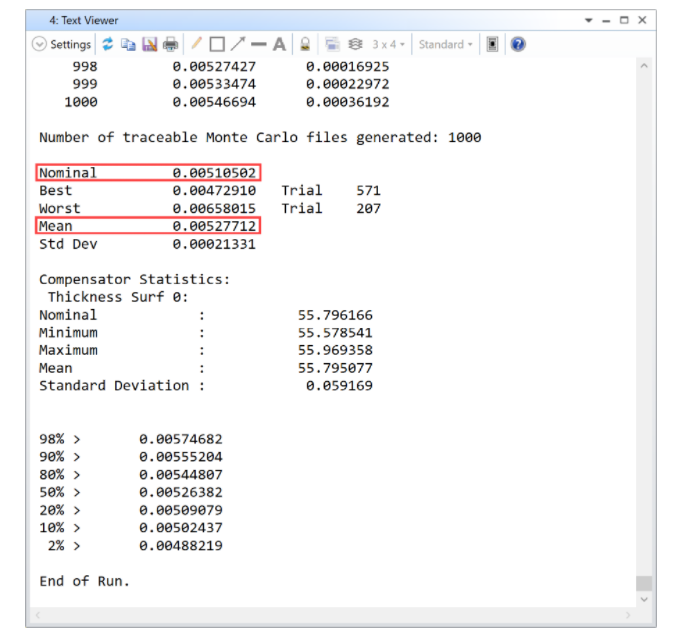The height and width of the screenshot is (634, 679).
Task: Click the '4: Text Viewer' window title
Action: 84,20
